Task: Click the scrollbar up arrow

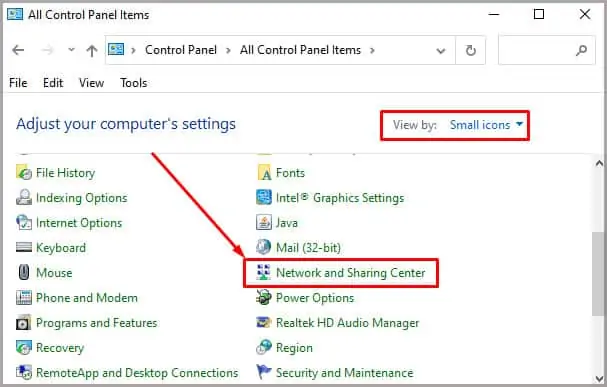Action: 599,163
